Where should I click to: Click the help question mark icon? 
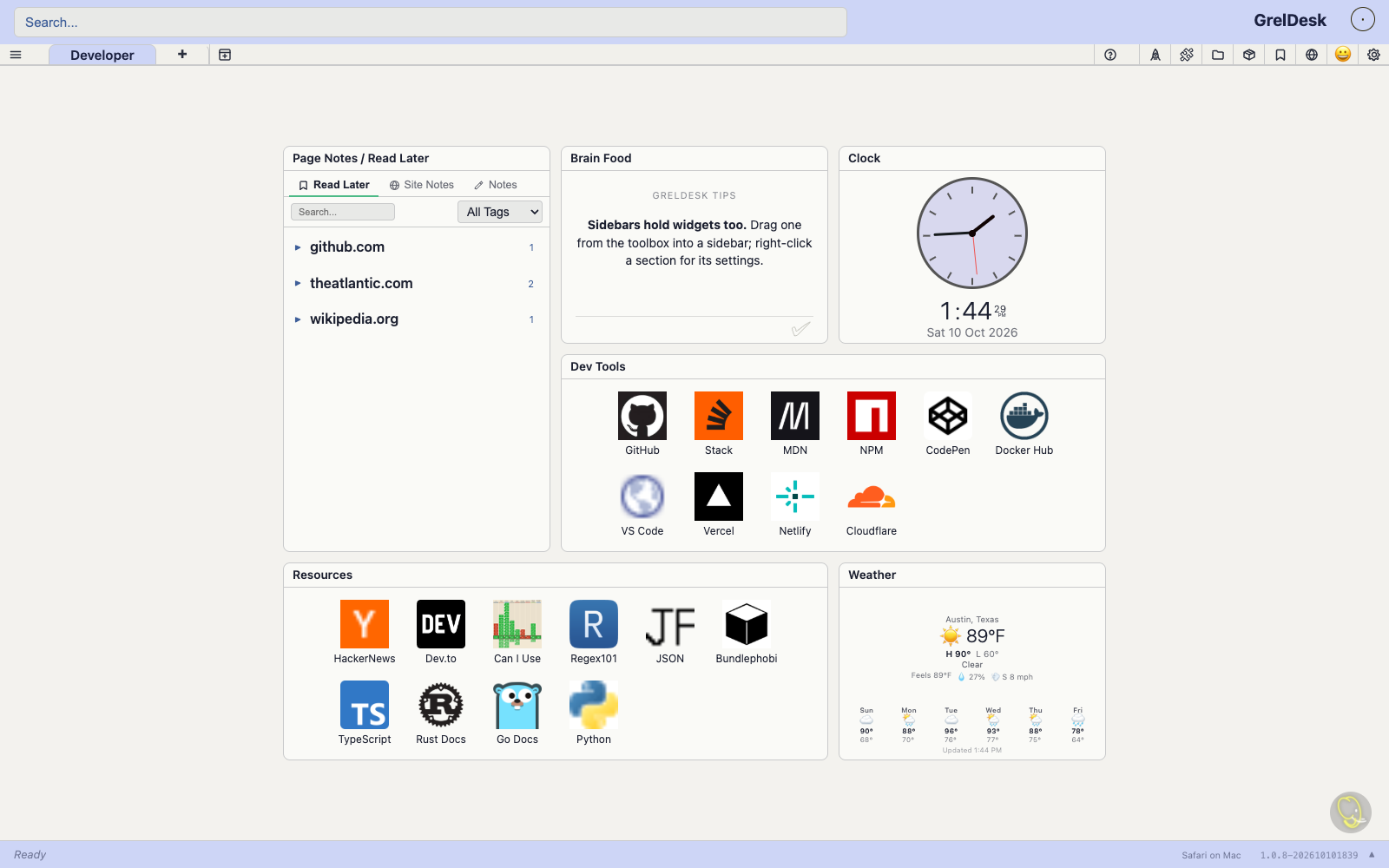(1110, 55)
